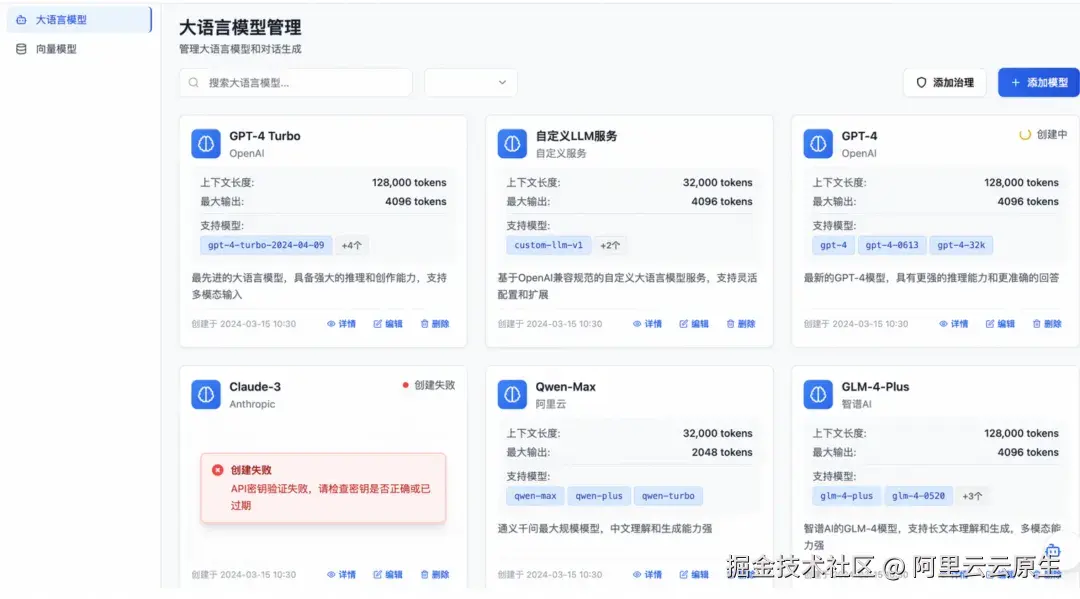Click the qwen-max tag

pyautogui.click(x=535, y=496)
